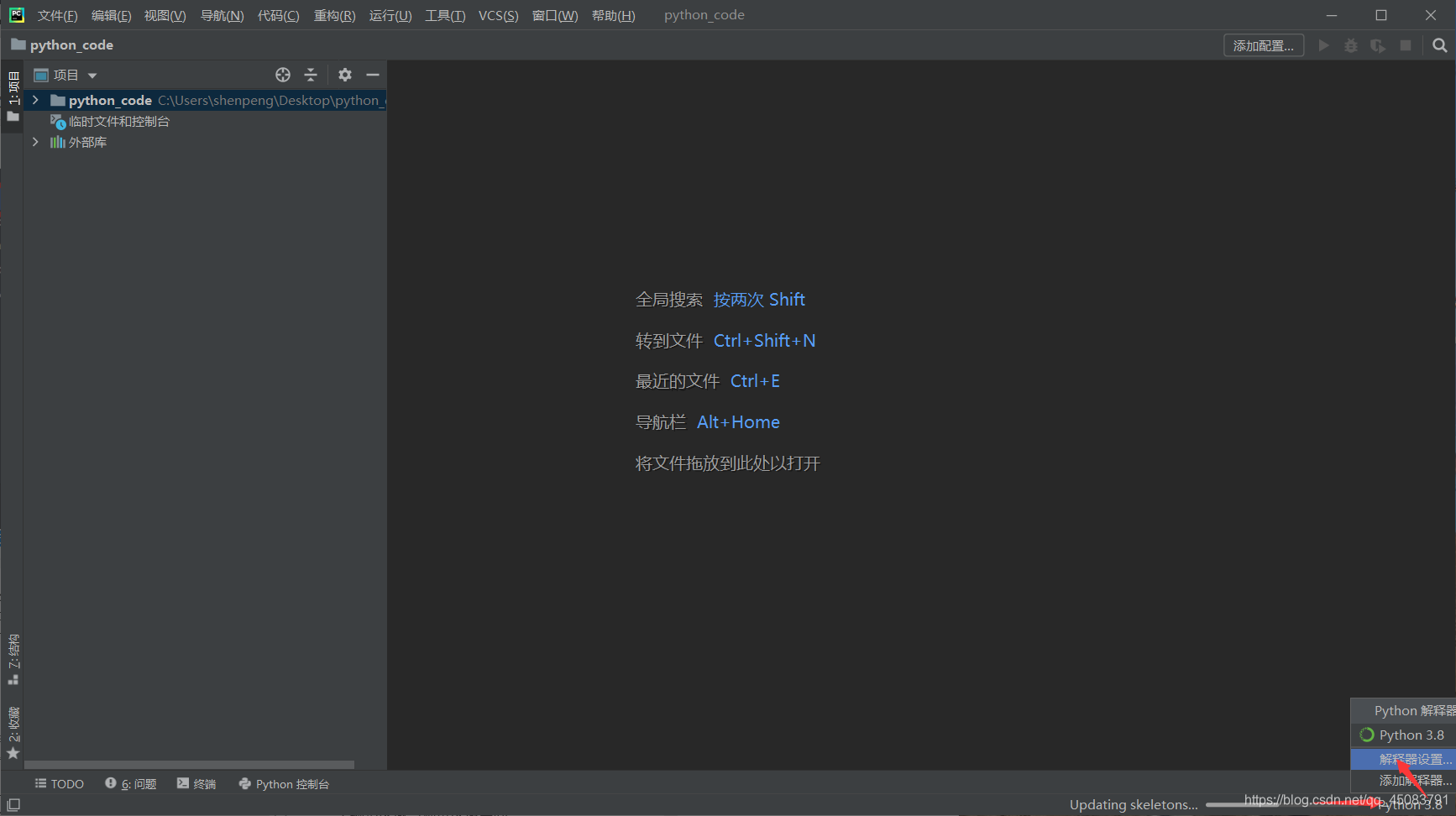Open the 导航(N) menu
Image resolution: width=1456 pixels, height=816 pixels.
(222, 15)
